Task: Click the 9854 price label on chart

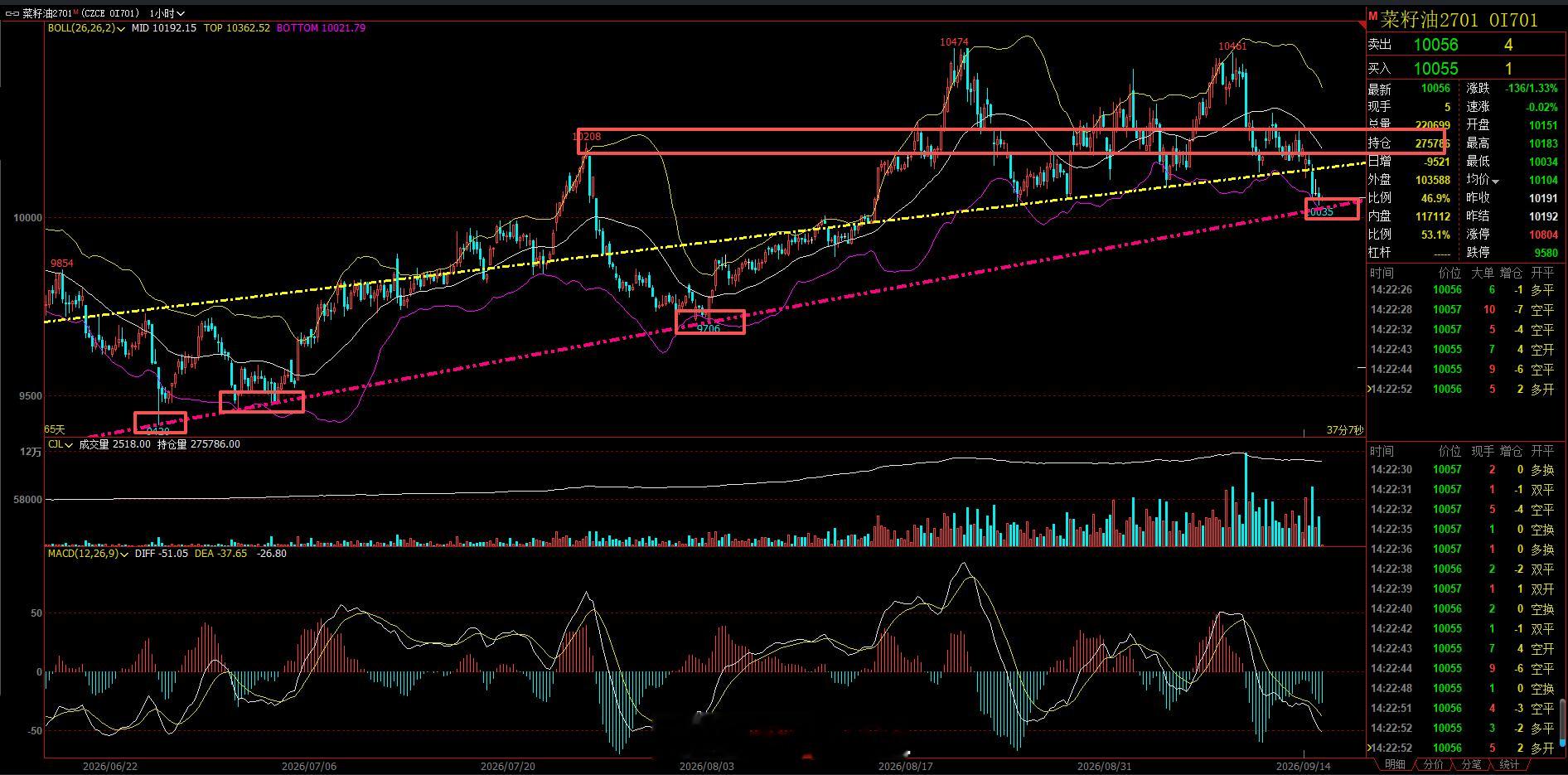Action: 62,264
